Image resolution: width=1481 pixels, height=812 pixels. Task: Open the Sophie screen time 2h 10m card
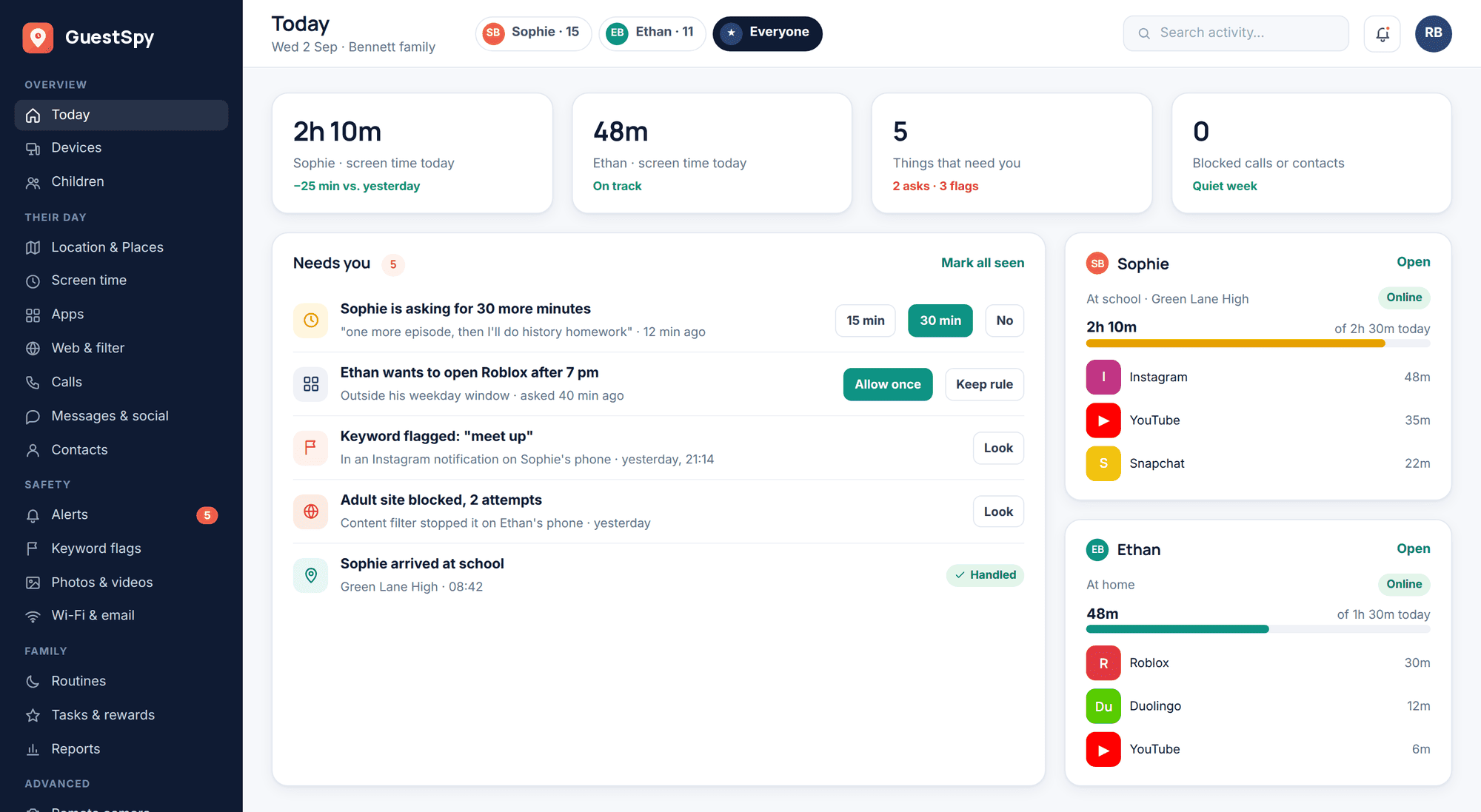click(x=412, y=153)
